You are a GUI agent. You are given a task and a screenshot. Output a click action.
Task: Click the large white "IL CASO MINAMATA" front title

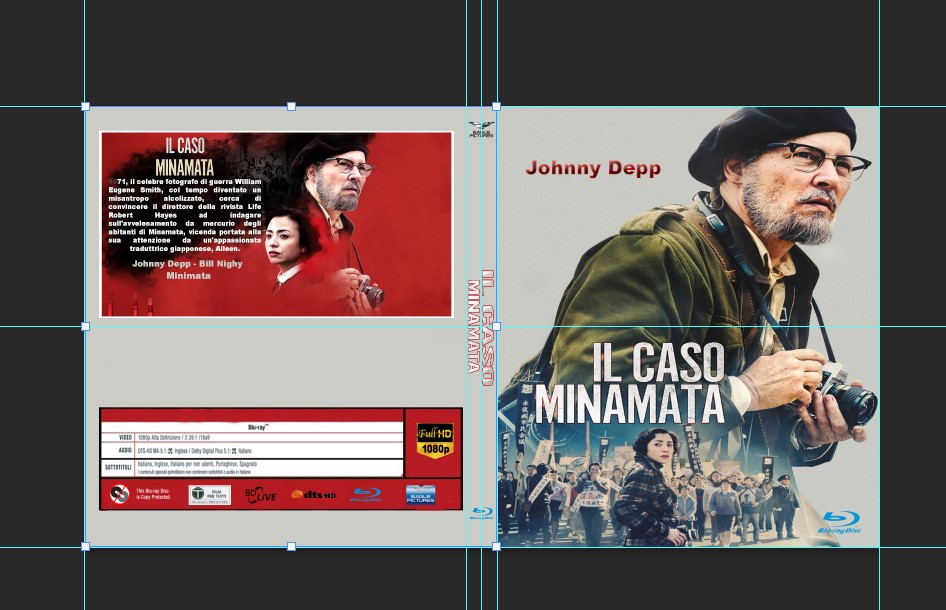630,384
